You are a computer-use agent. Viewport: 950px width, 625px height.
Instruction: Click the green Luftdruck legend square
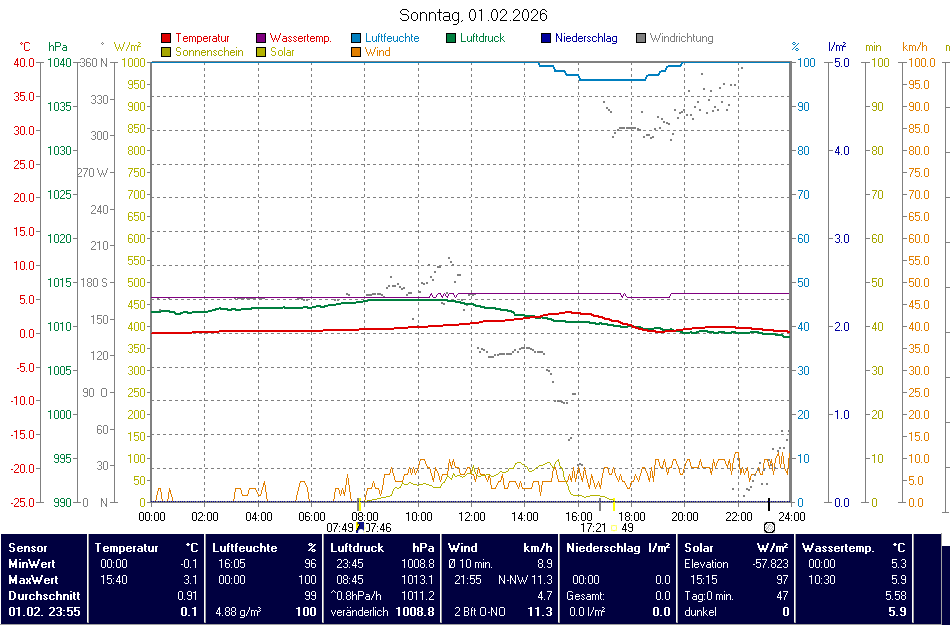point(451,39)
